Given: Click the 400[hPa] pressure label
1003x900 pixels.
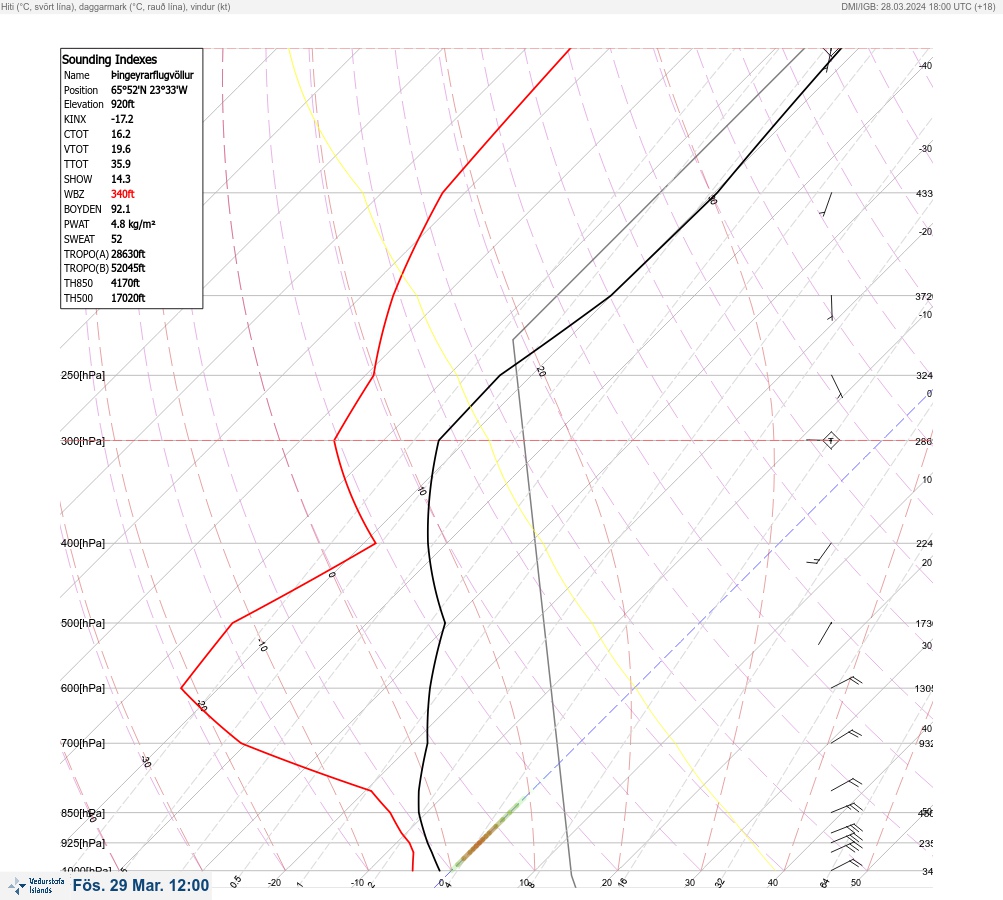Looking at the screenshot, I should pos(83,543).
